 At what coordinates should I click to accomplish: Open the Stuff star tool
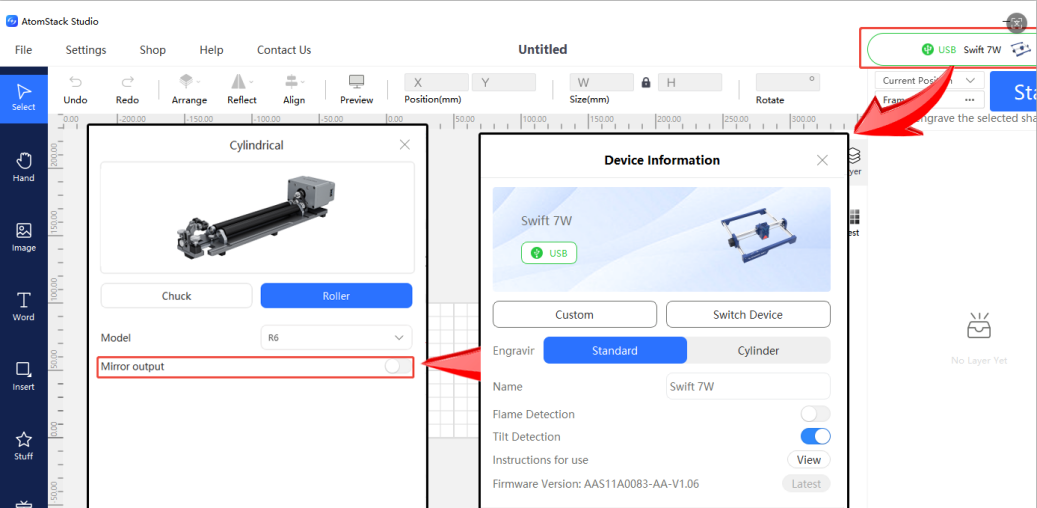pyautogui.click(x=24, y=445)
